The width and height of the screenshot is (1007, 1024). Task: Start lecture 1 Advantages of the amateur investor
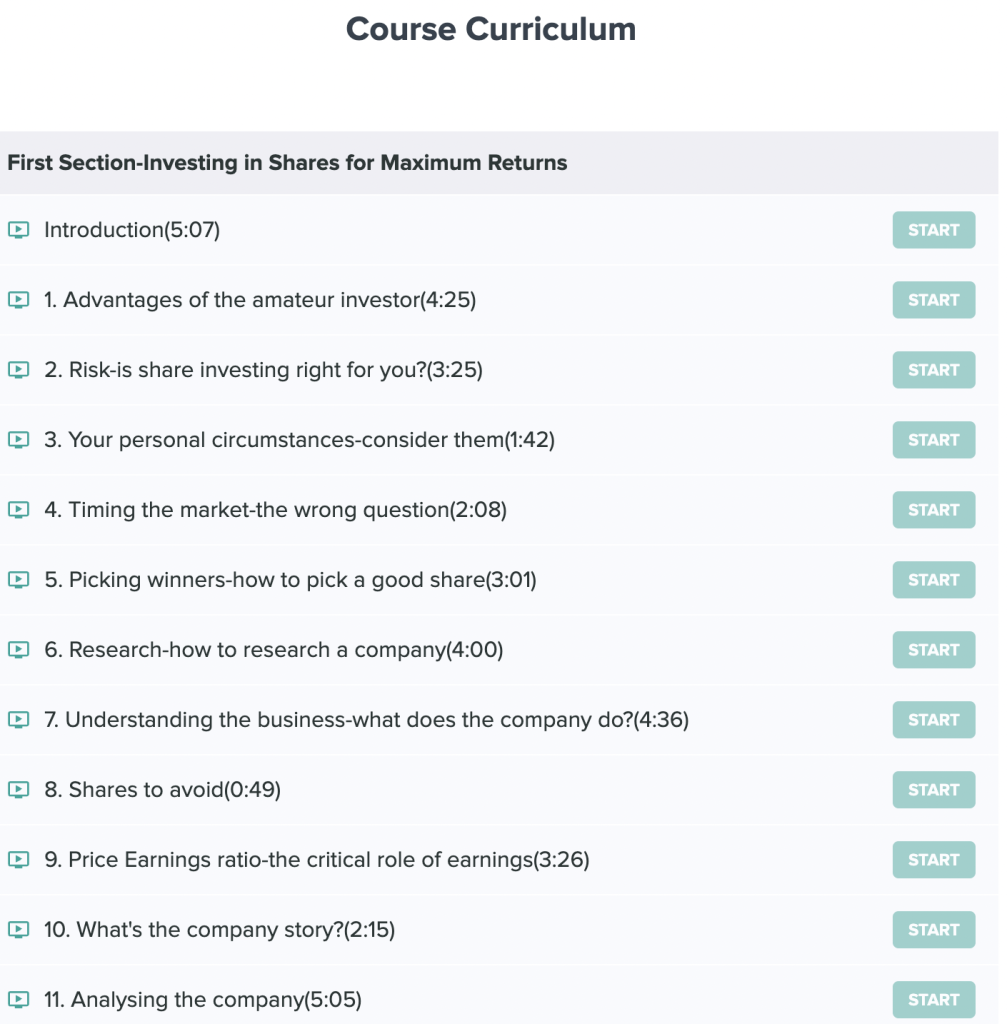[x=934, y=300]
